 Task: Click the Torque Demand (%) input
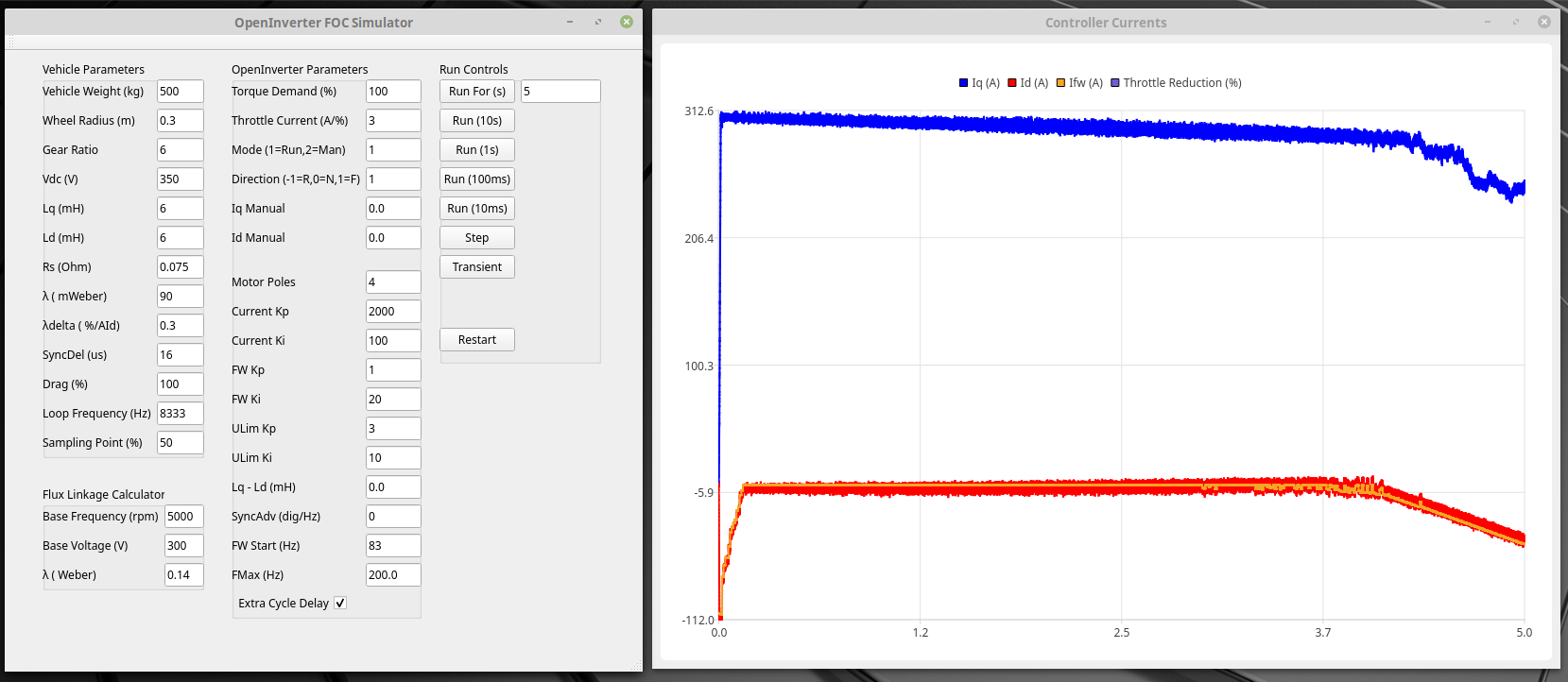pos(392,92)
